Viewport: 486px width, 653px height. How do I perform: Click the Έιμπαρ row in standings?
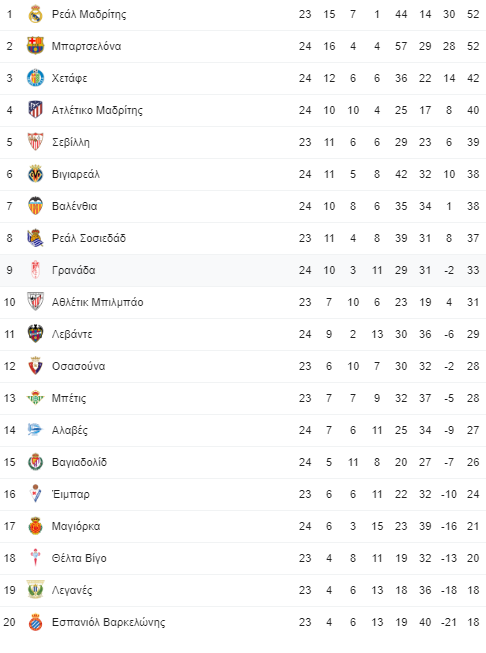[243, 494]
